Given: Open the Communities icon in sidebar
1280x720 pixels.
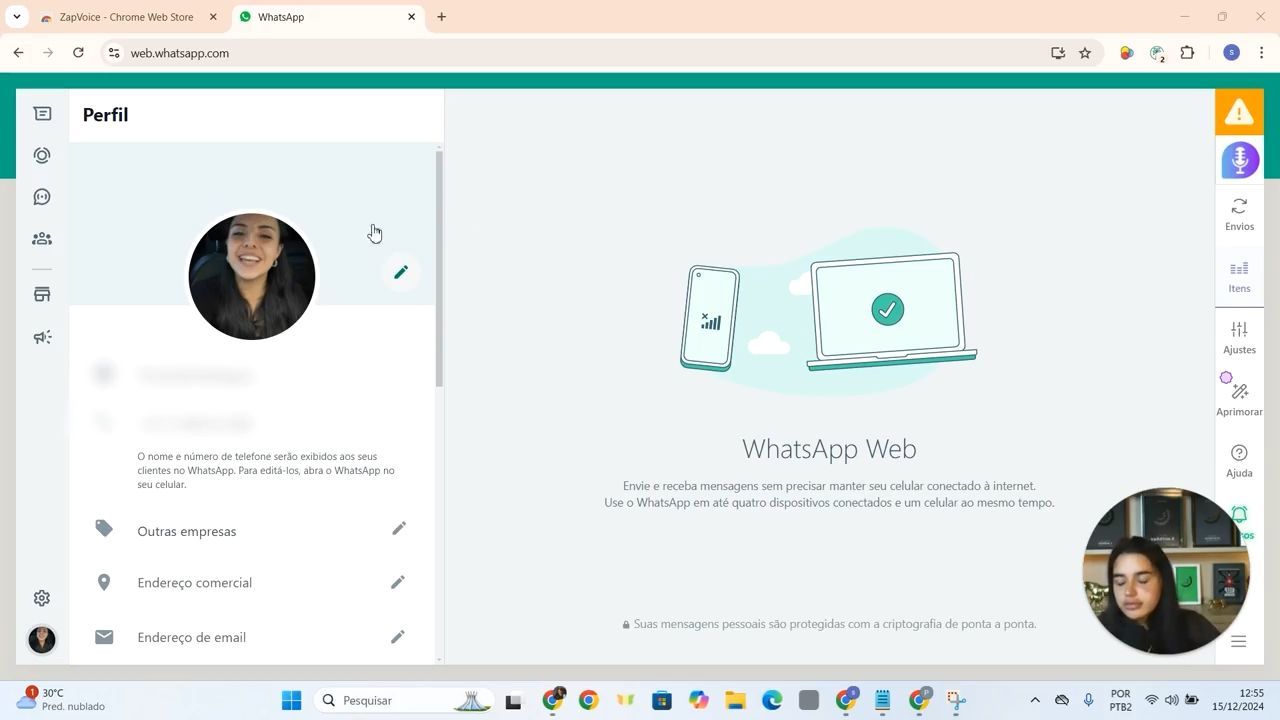Looking at the screenshot, I should (42, 239).
